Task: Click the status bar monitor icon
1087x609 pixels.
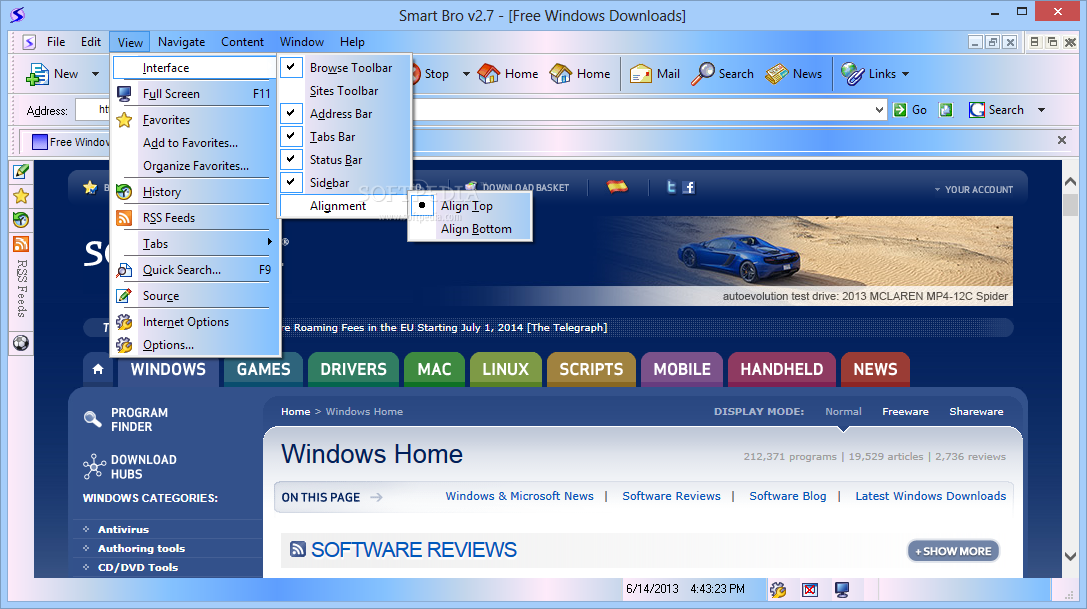Action: coord(842,590)
